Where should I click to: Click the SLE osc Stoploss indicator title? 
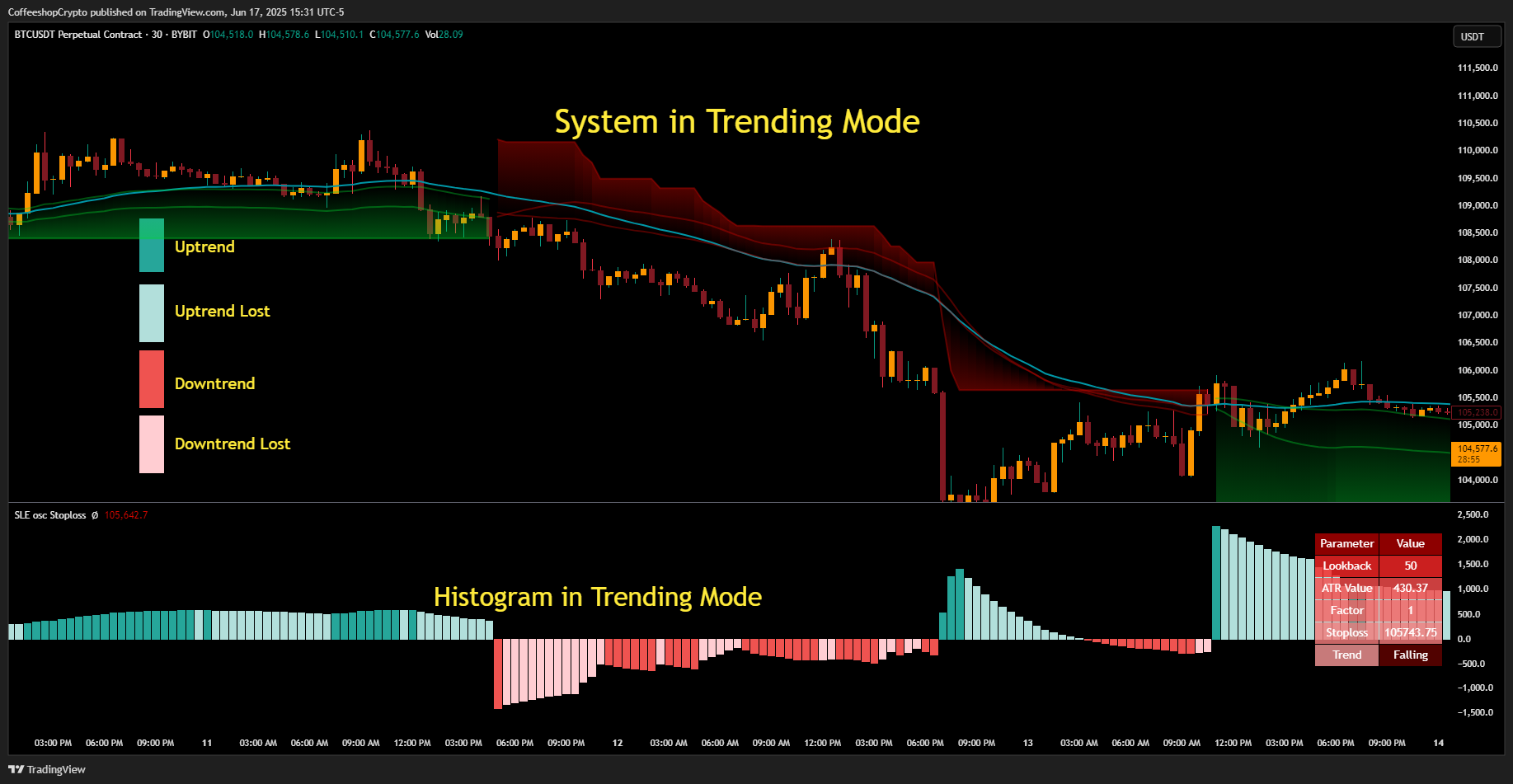tap(50, 515)
